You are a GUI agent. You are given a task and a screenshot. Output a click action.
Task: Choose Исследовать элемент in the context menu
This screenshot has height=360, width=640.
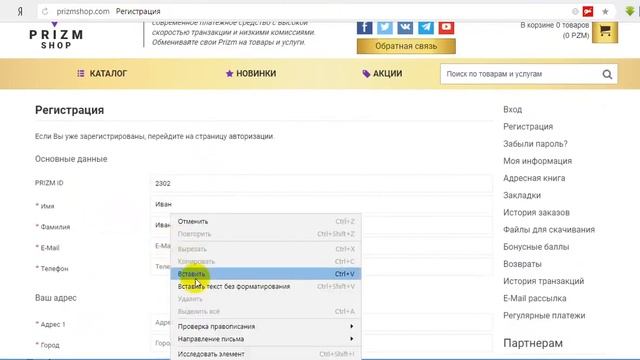(x=266, y=354)
